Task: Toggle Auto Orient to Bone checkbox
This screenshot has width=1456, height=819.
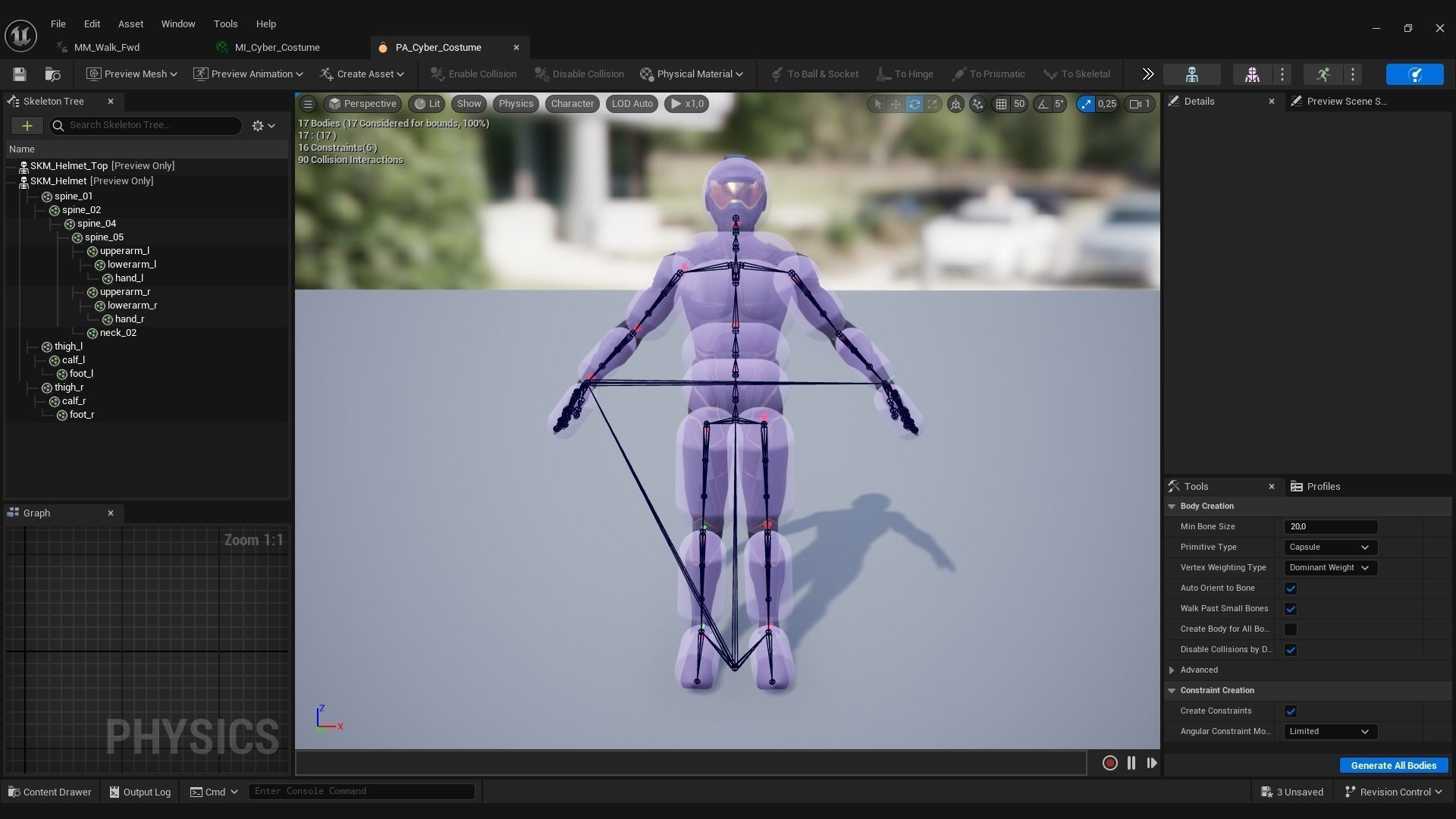Action: (x=1291, y=588)
